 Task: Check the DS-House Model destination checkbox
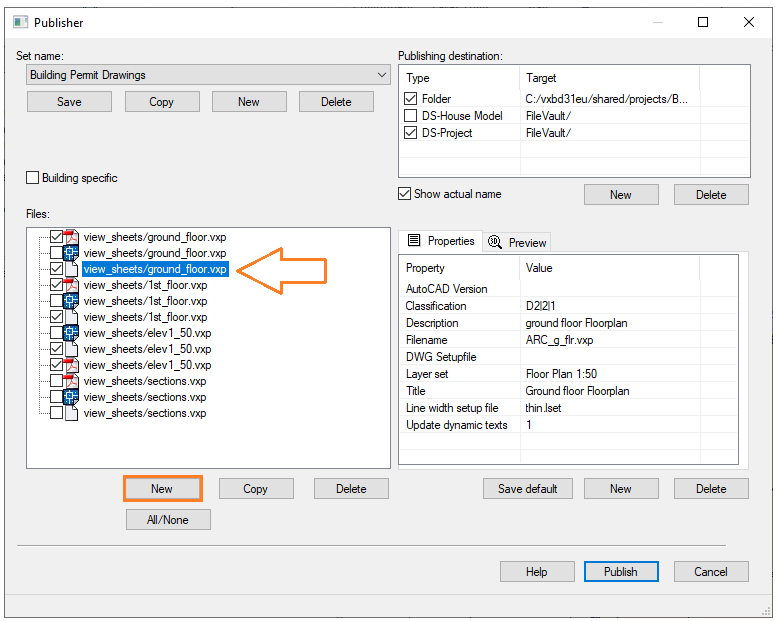coord(411,116)
